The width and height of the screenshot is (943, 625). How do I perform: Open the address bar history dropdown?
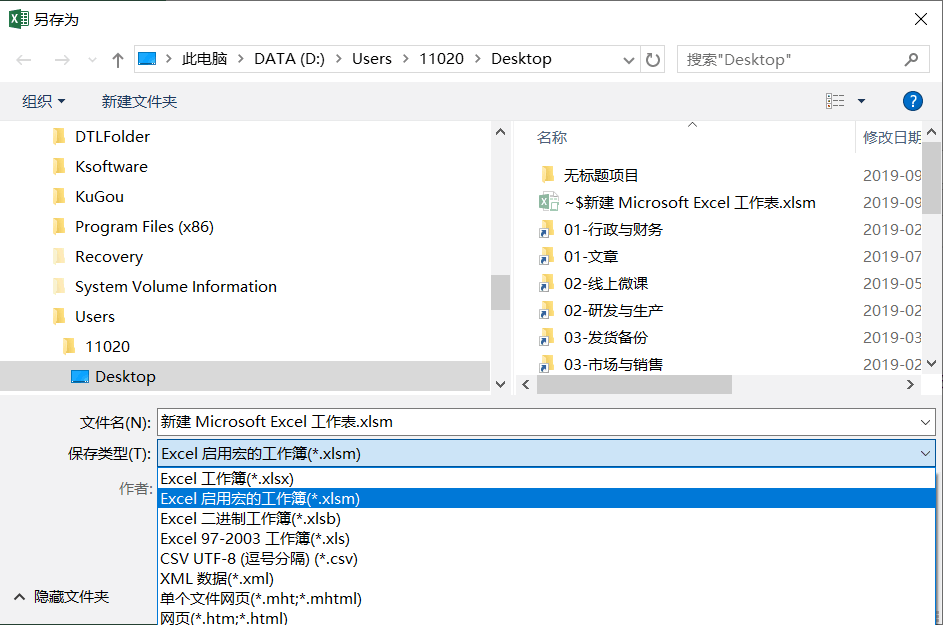628,60
